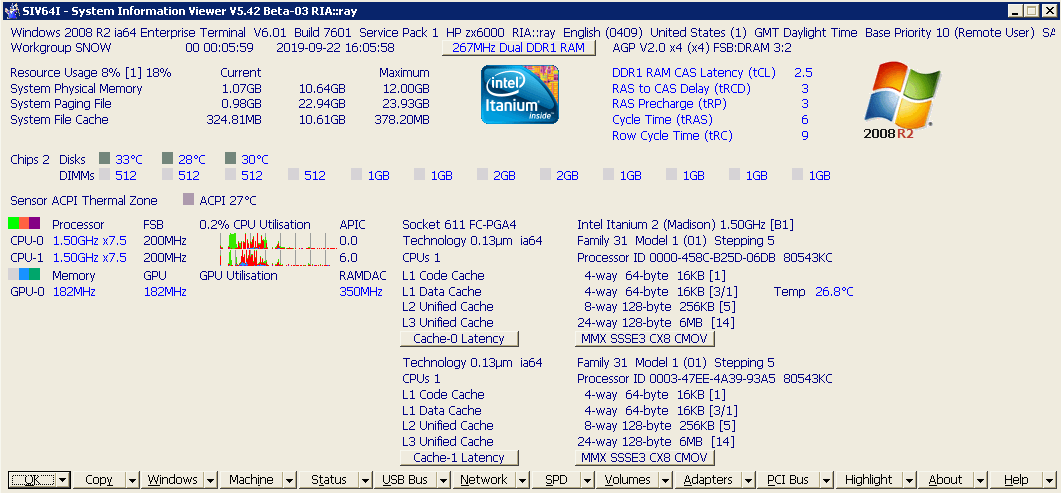Click the CPU-0 utilisation graph
The height and width of the screenshot is (493, 1061).
pos(279,241)
